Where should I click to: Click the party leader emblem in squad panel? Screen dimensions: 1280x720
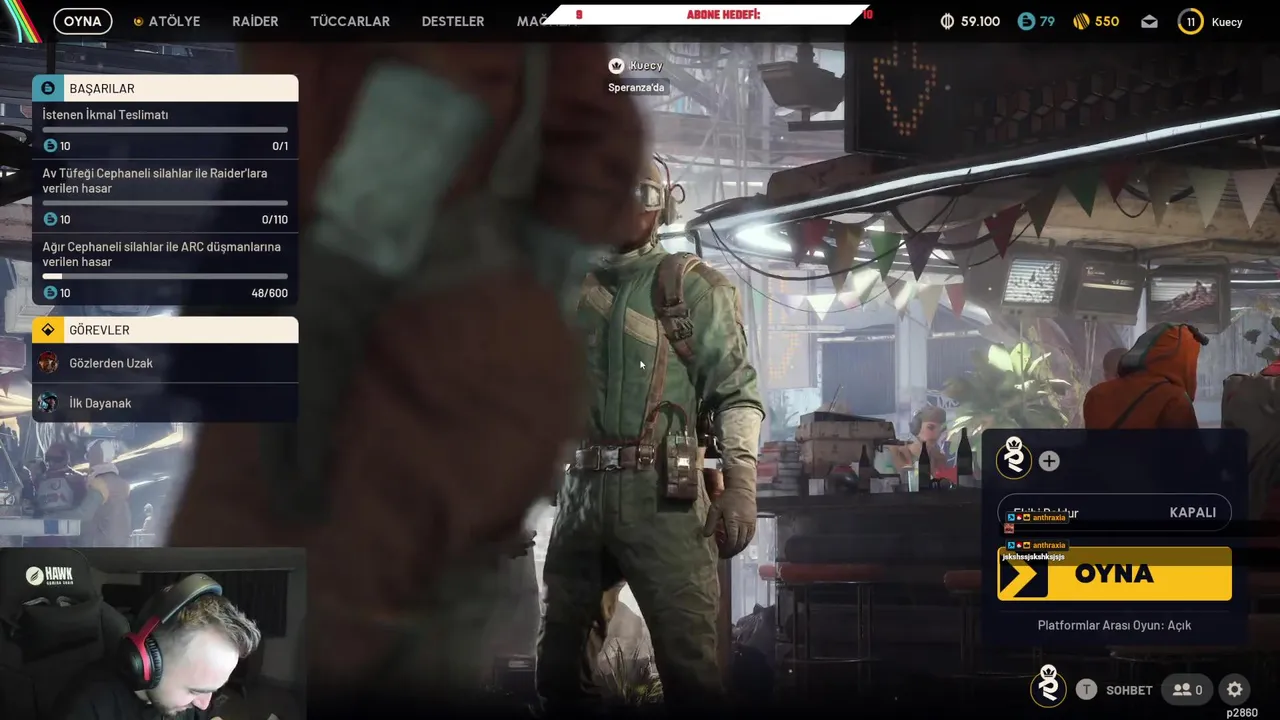point(1015,459)
